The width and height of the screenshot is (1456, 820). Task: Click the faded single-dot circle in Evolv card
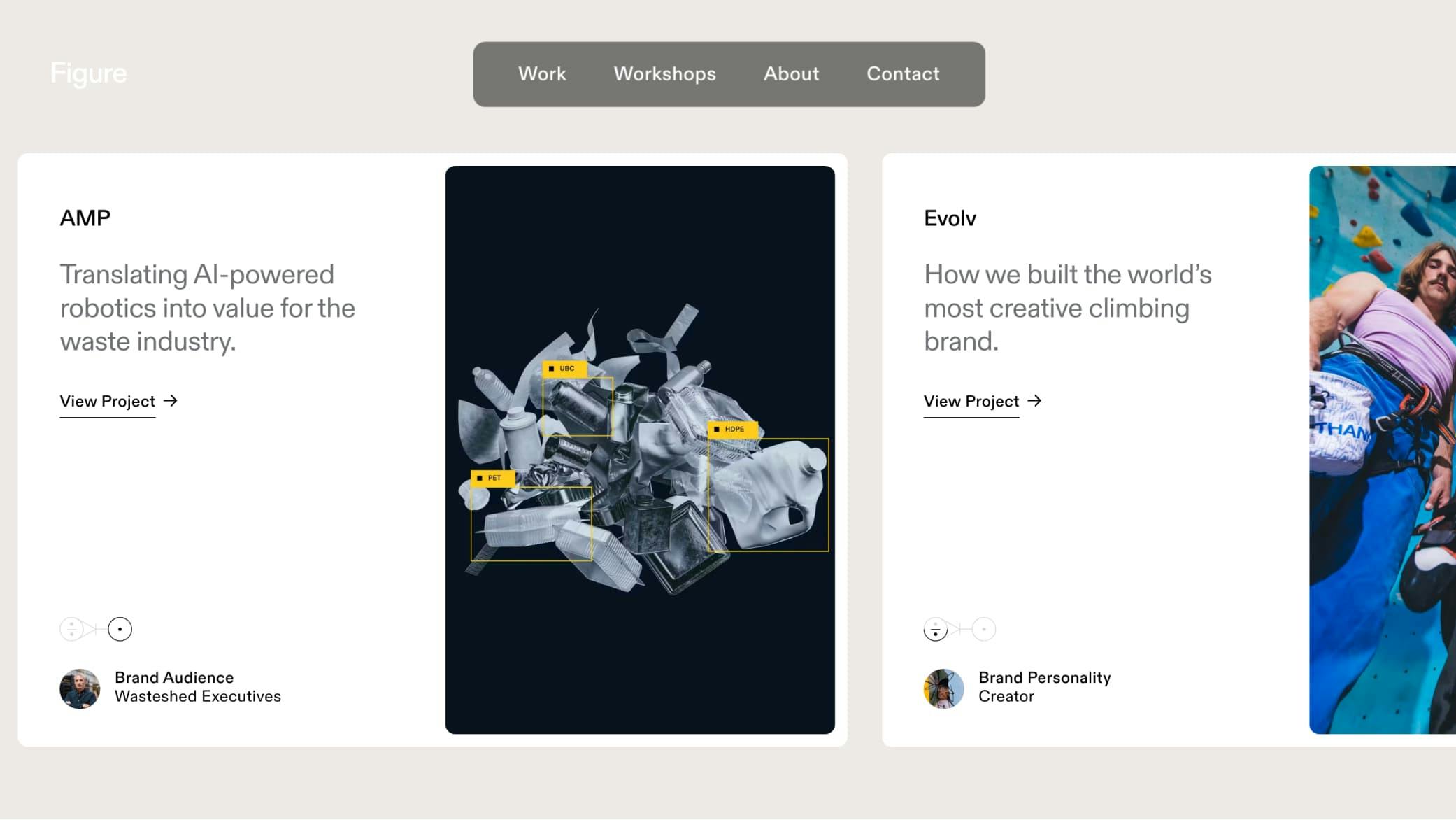click(x=984, y=629)
